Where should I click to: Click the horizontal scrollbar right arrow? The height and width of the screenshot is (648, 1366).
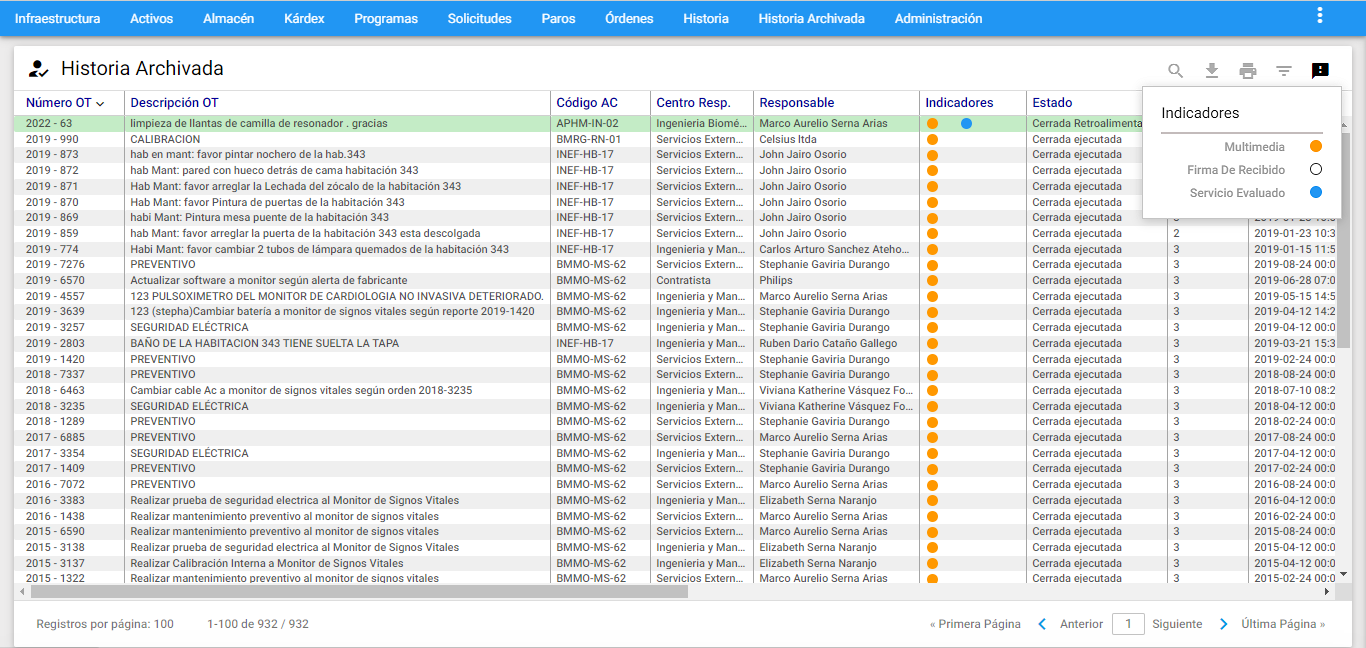pyautogui.click(x=1328, y=591)
